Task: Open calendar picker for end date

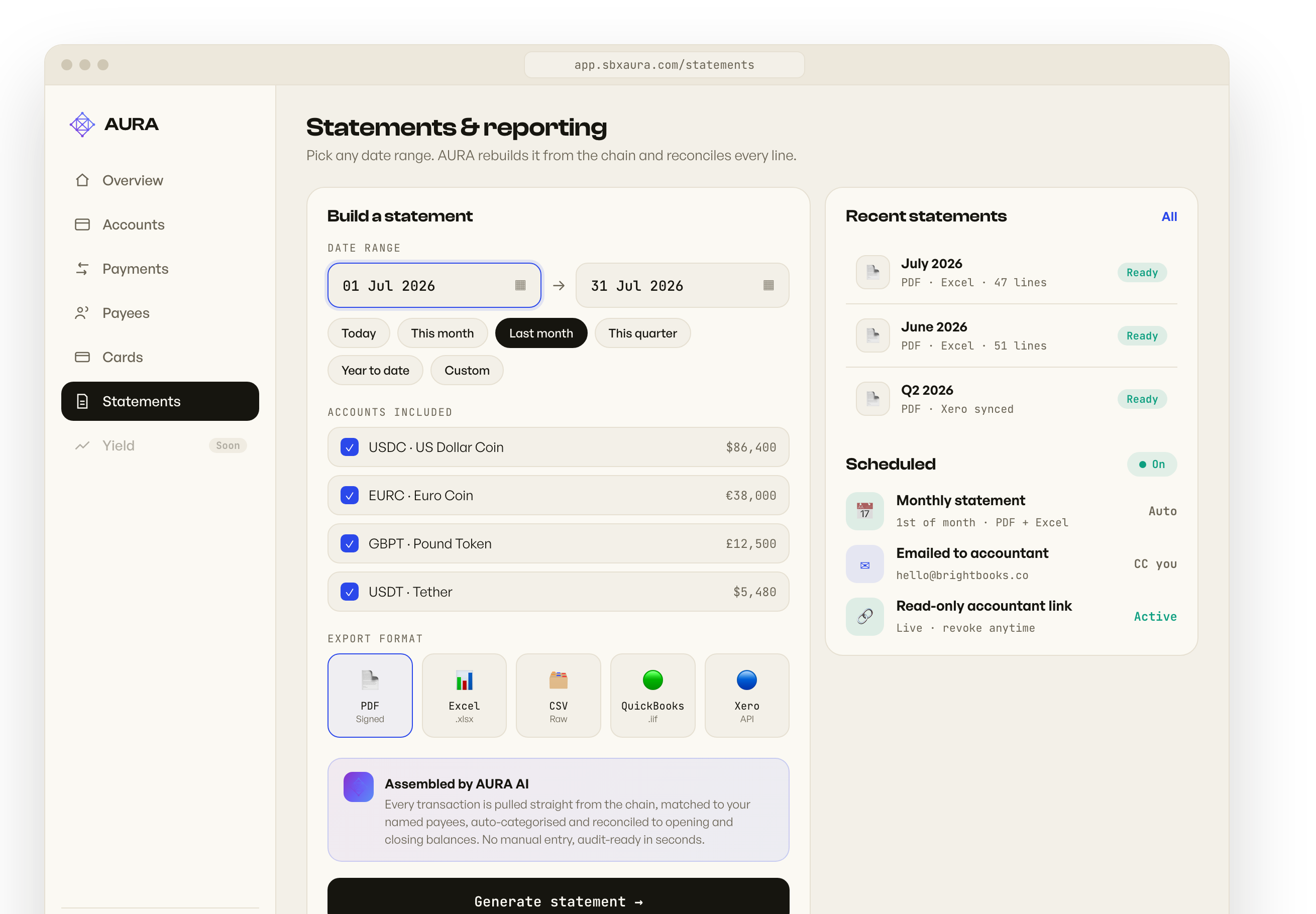Action: [769, 285]
